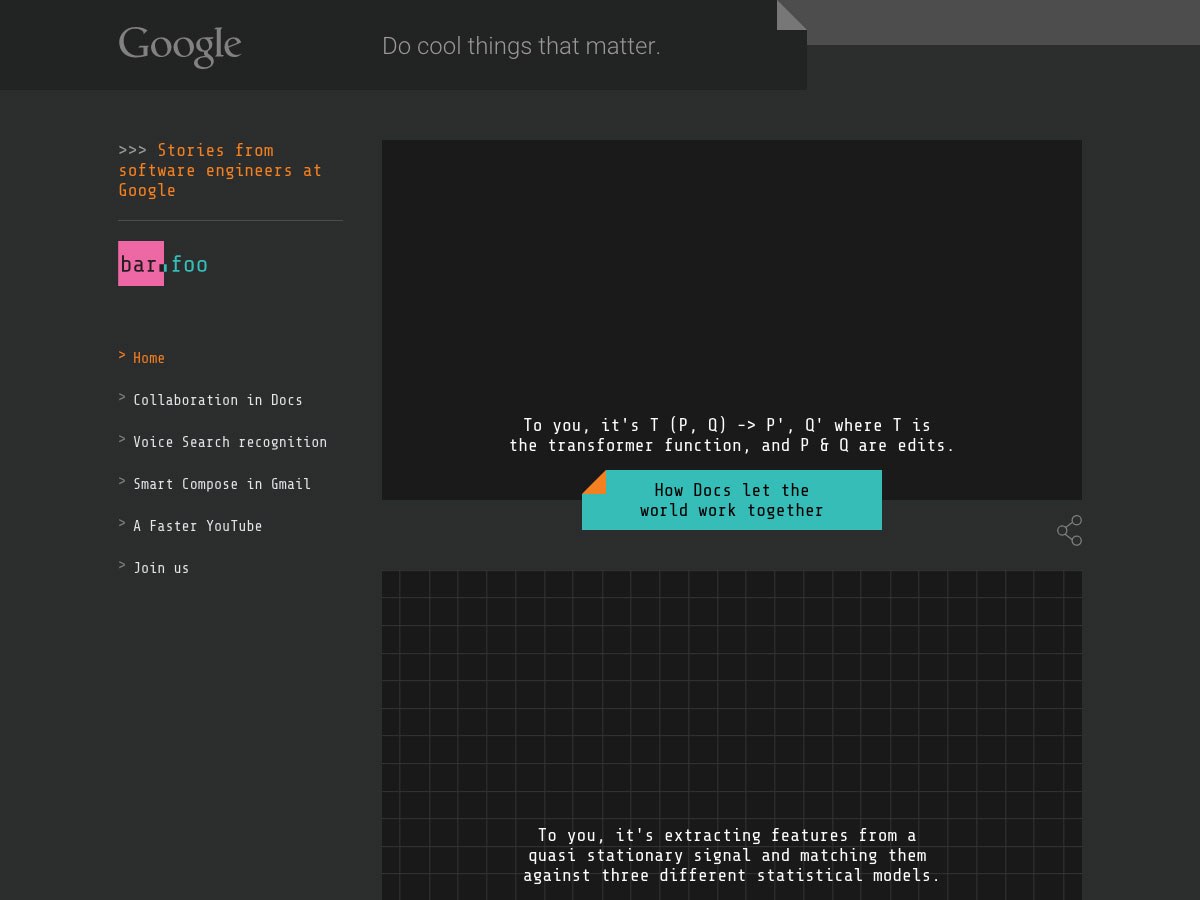This screenshot has height=900, width=1200.
Task: Click the 'How Docs let the world work together' button
Action: (732, 500)
